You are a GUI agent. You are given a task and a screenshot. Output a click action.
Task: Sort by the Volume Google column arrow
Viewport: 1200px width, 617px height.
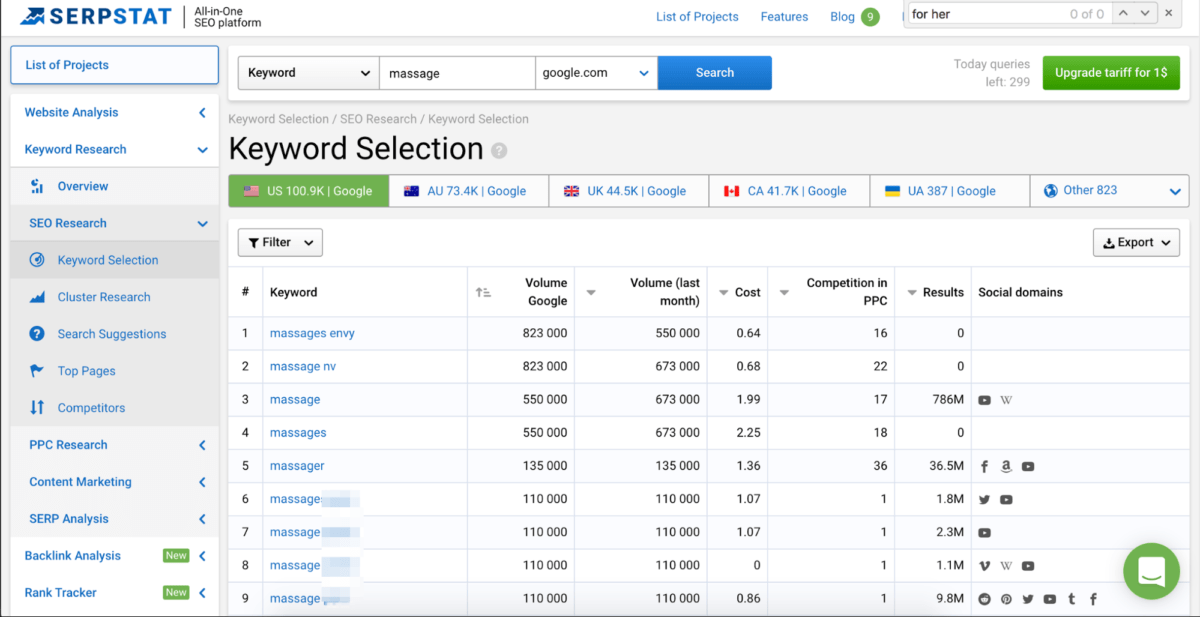point(483,292)
